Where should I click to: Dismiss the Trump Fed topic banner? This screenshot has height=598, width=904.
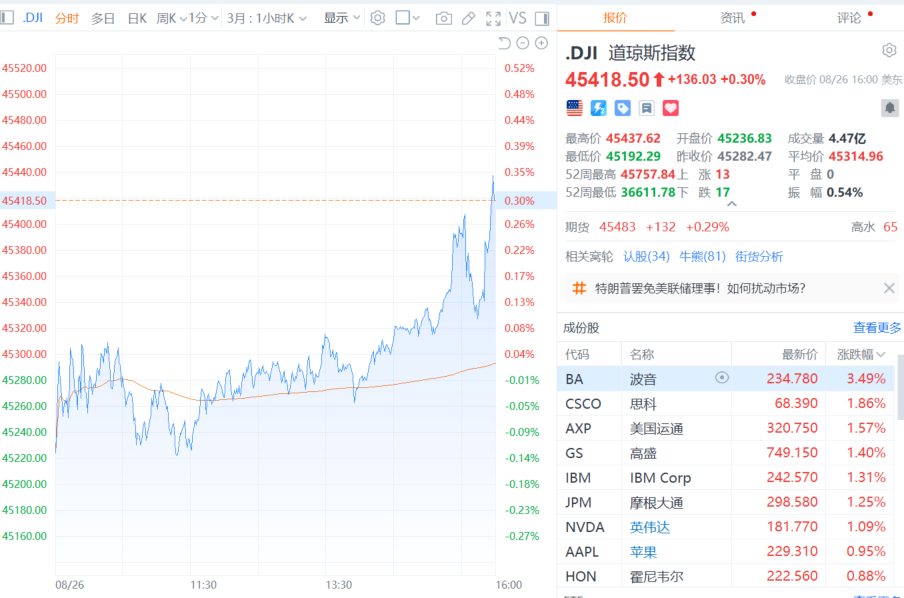pos(889,288)
